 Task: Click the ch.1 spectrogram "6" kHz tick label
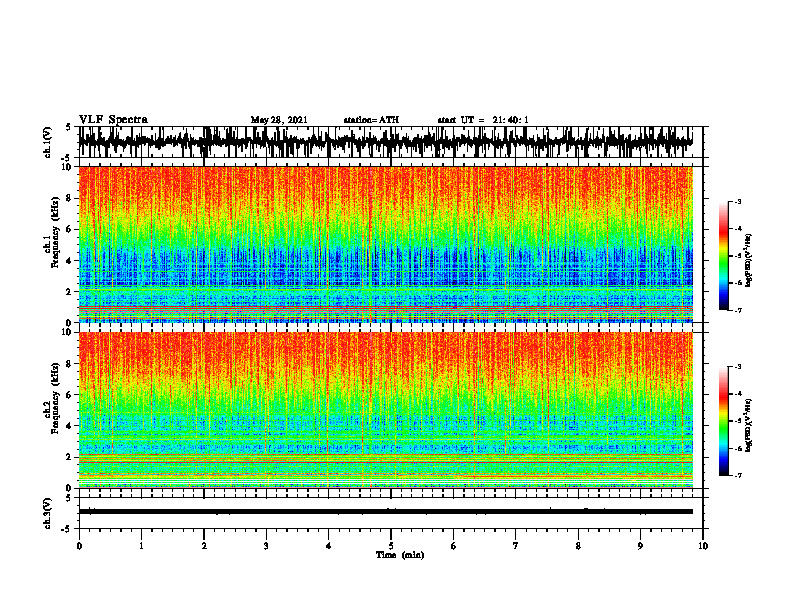[70, 229]
